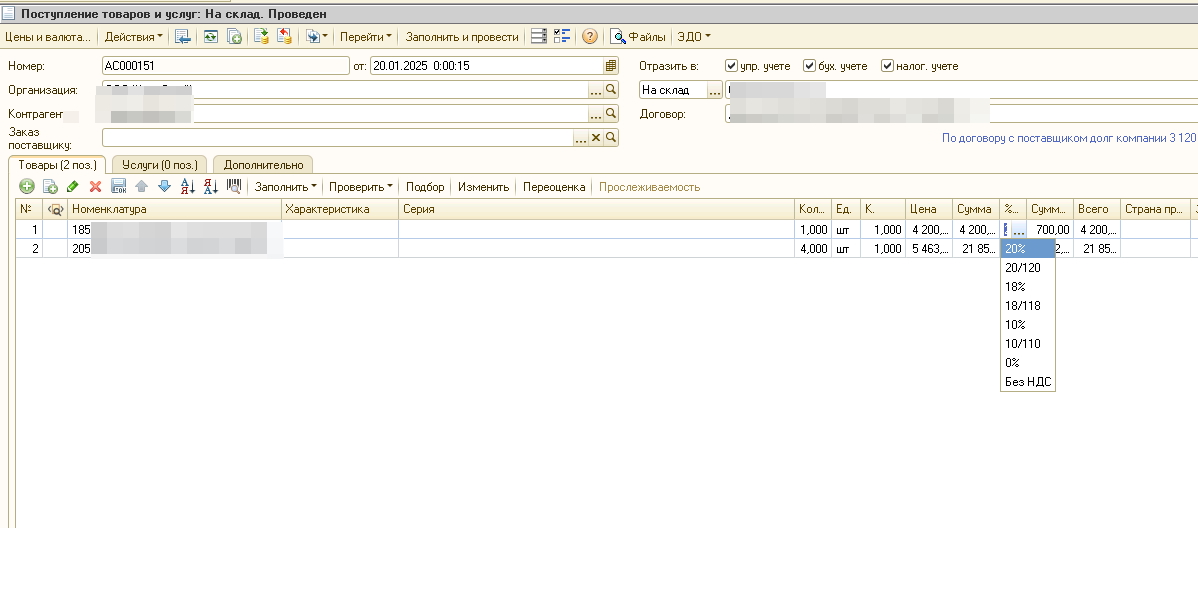
Task: Select 10% from VAT rate list
Action: [x=1028, y=325]
